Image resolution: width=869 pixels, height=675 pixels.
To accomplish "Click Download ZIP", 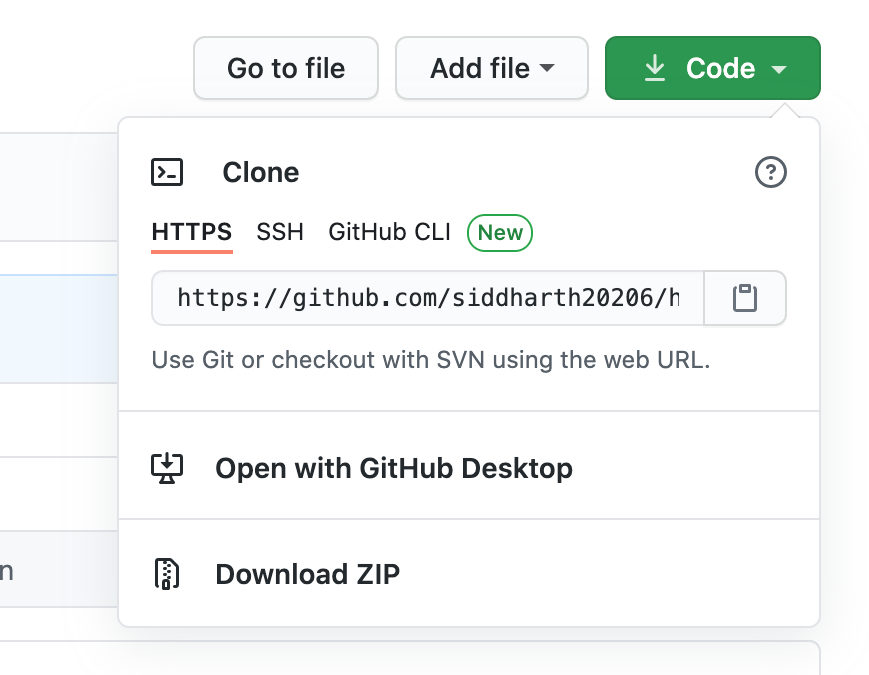I will pos(469,574).
